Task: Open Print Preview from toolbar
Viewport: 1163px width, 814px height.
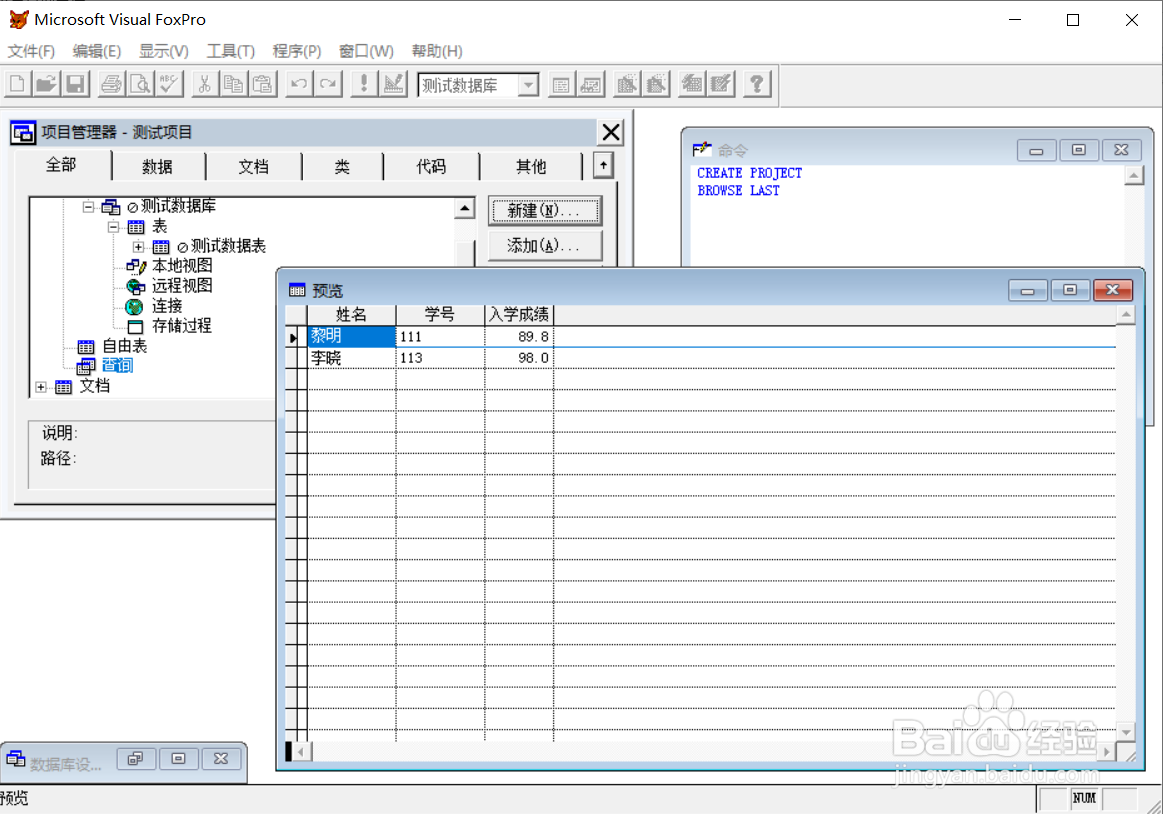Action: (x=139, y=85)
